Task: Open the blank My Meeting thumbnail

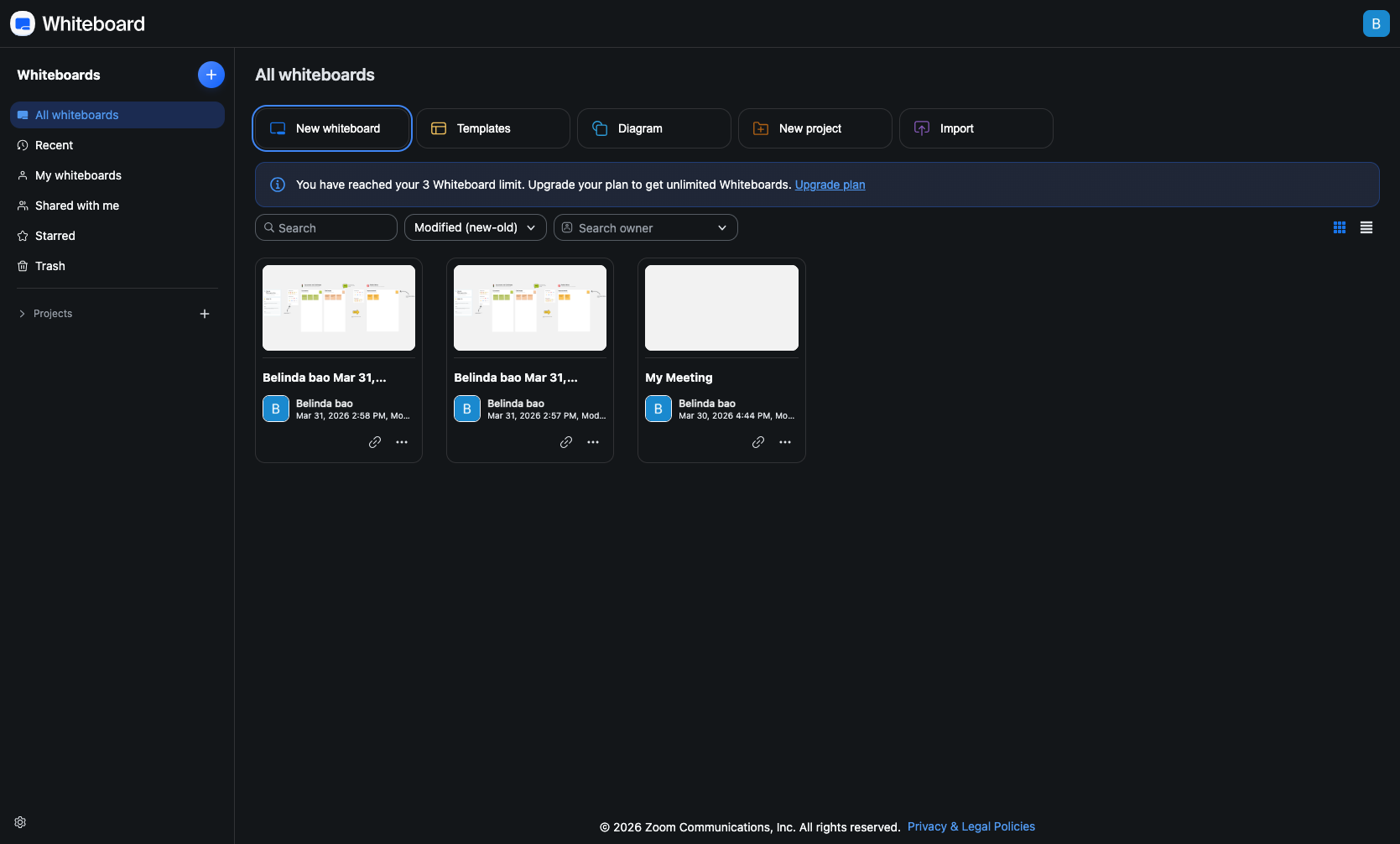Action: pos(721,308)
